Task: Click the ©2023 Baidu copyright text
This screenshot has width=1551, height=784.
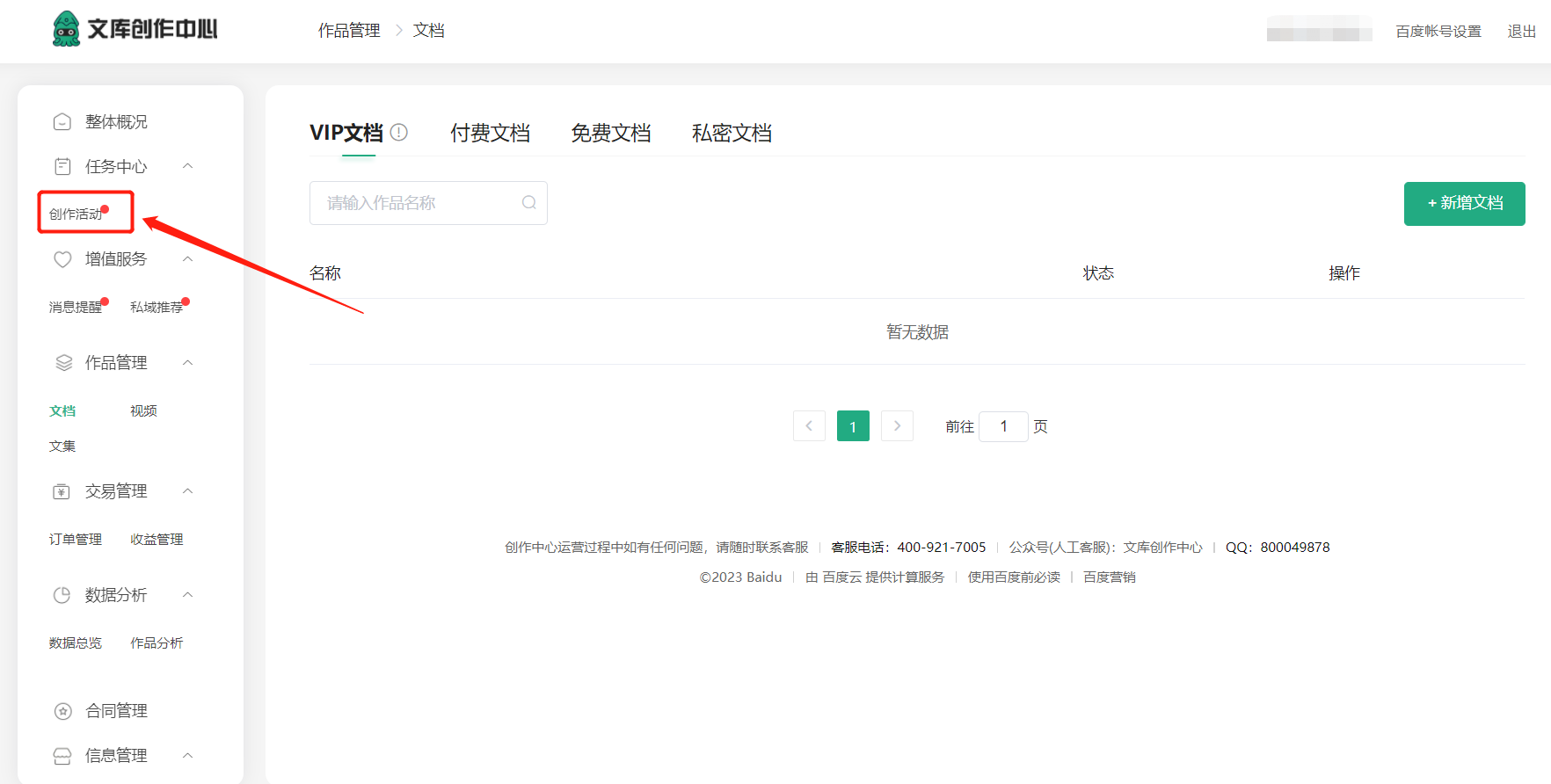Action: (x=740, y=577)
